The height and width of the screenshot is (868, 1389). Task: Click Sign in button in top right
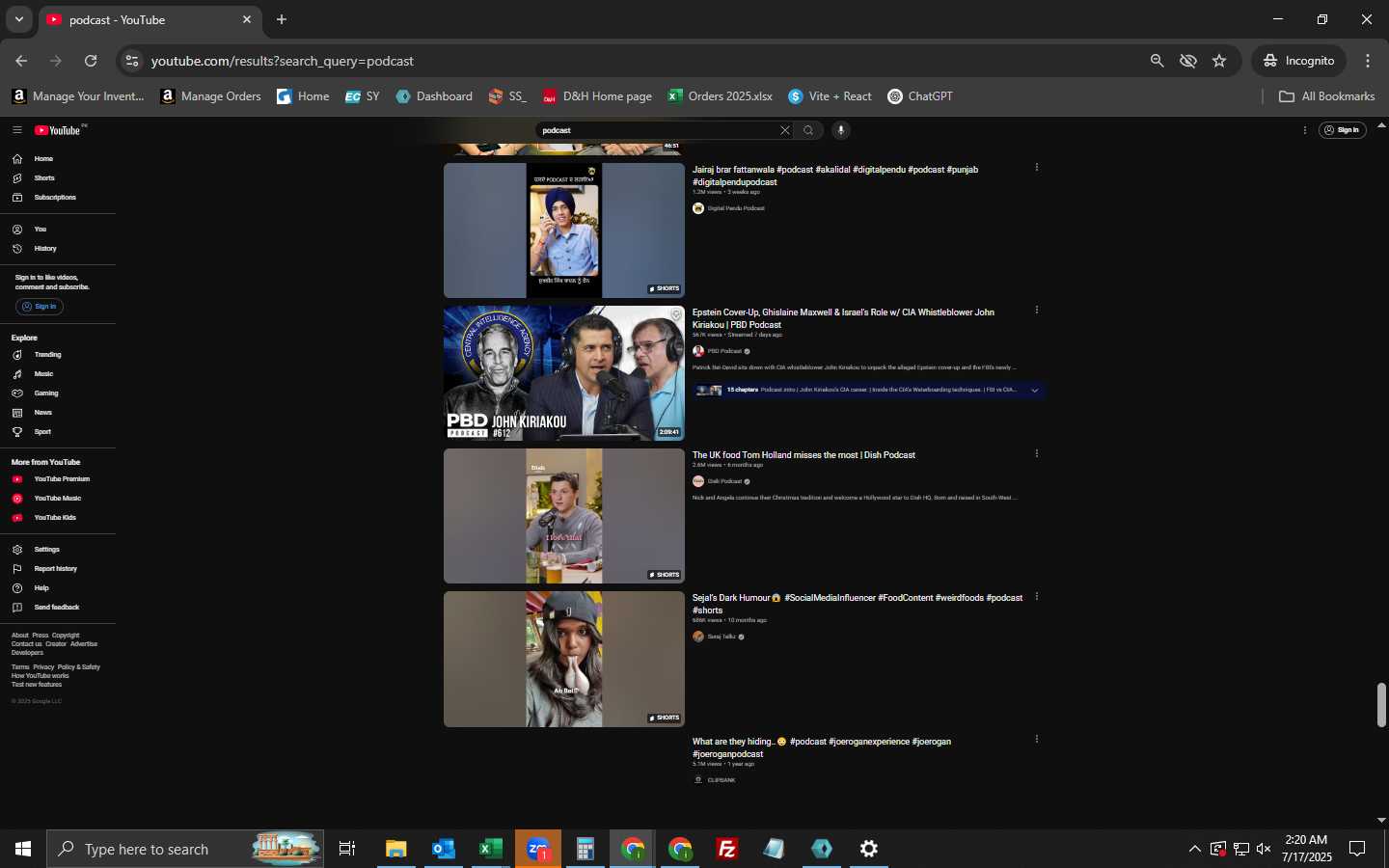[x=1343, y=130]
